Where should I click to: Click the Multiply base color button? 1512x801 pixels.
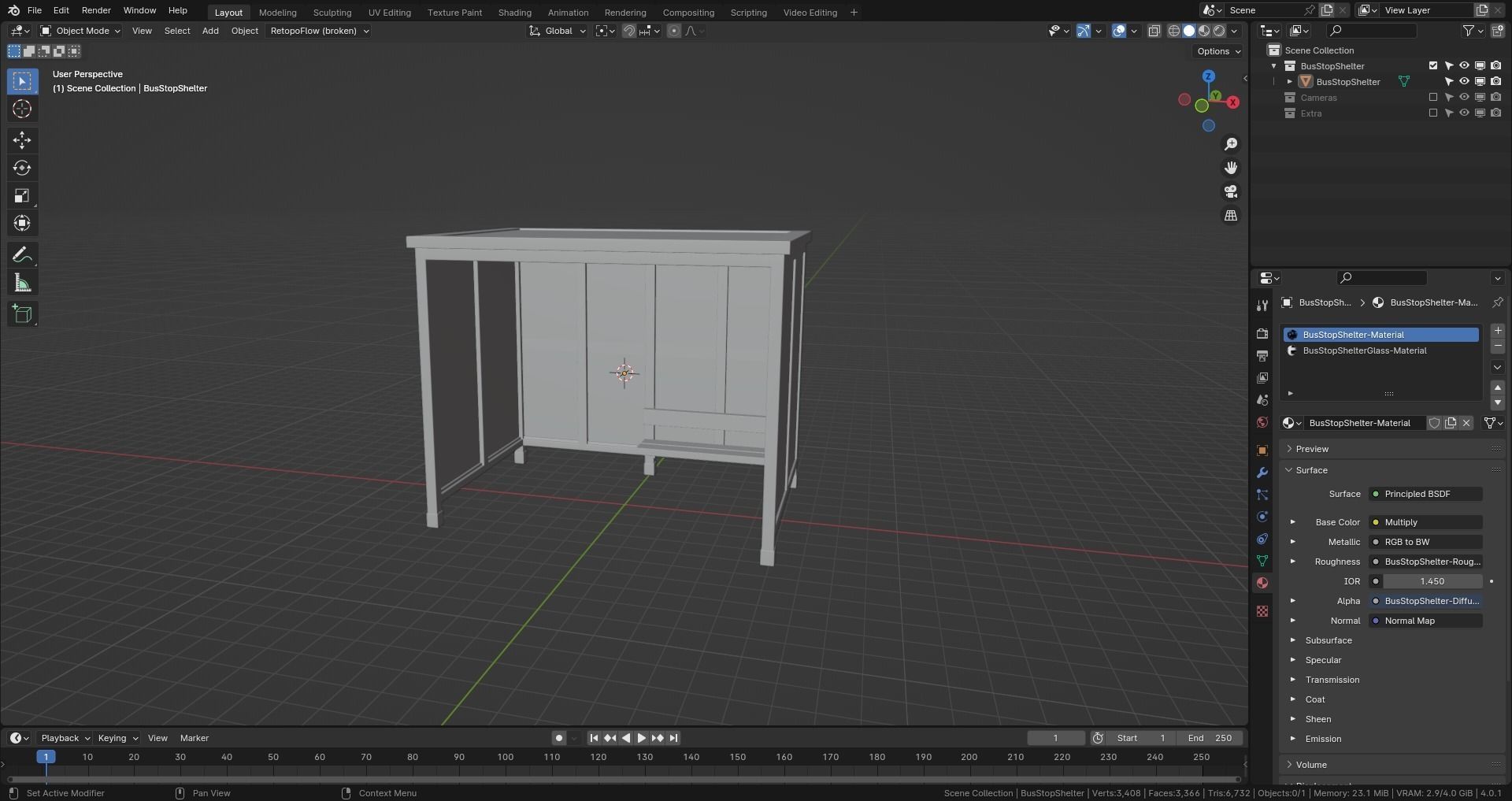[x=1426, y=522]
